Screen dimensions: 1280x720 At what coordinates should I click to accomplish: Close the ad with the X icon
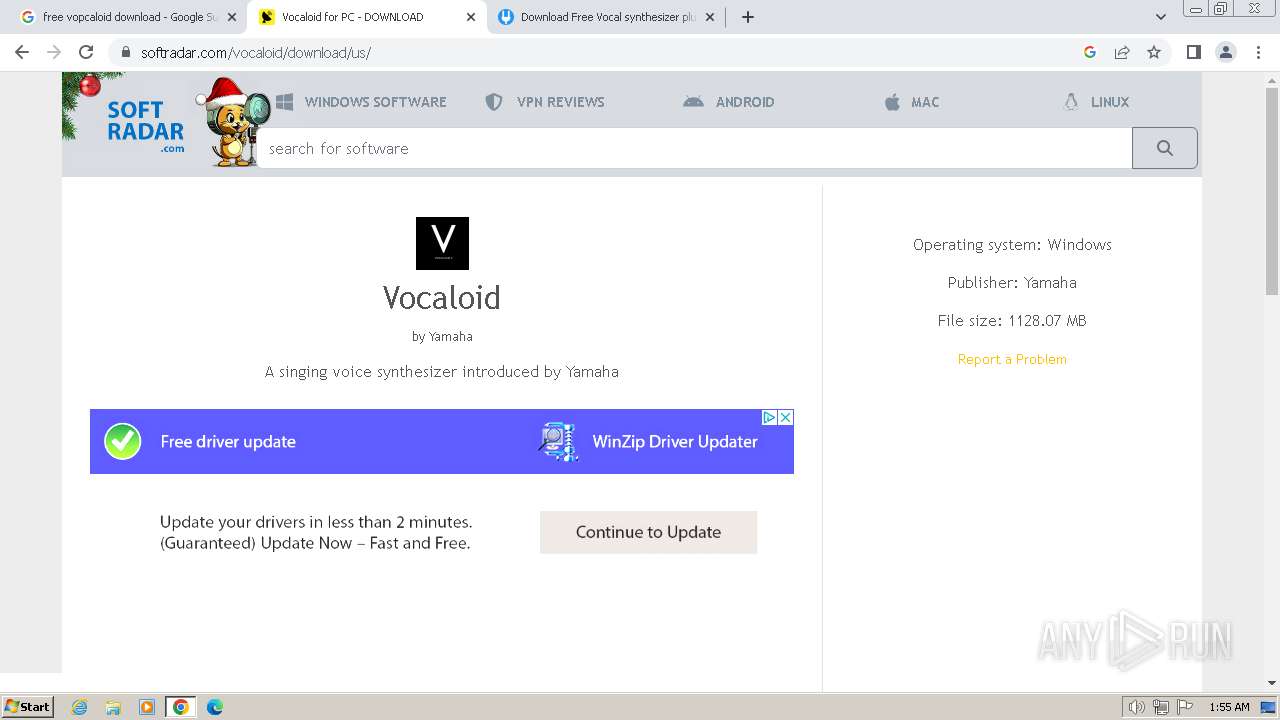coord(786,417)
